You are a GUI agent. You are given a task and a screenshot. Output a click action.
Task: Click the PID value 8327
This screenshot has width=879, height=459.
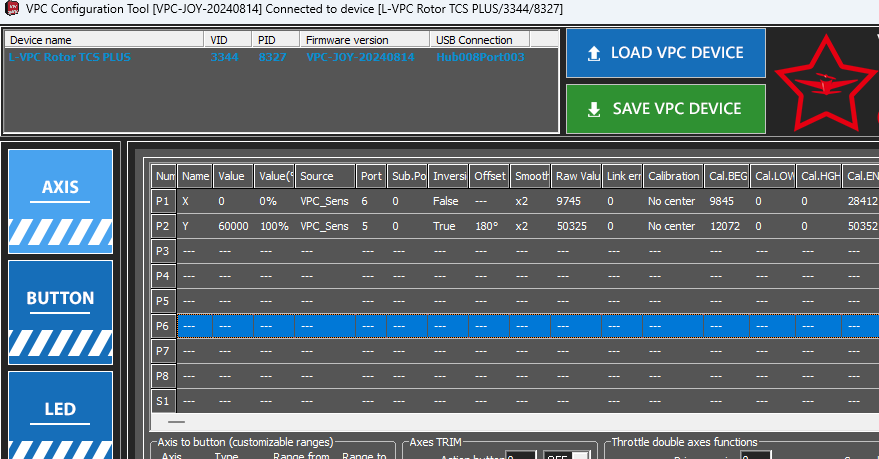pyautogui.click(x=272, y=57)
